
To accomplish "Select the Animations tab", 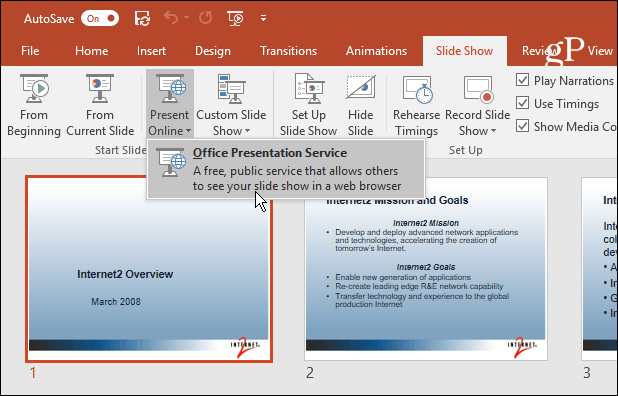I will tap(376, 51).
